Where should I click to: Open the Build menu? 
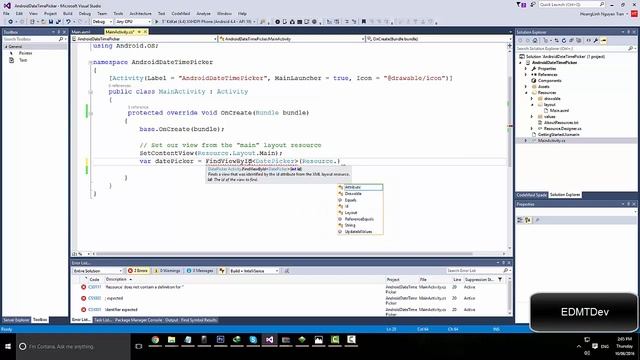click(67, 13)
